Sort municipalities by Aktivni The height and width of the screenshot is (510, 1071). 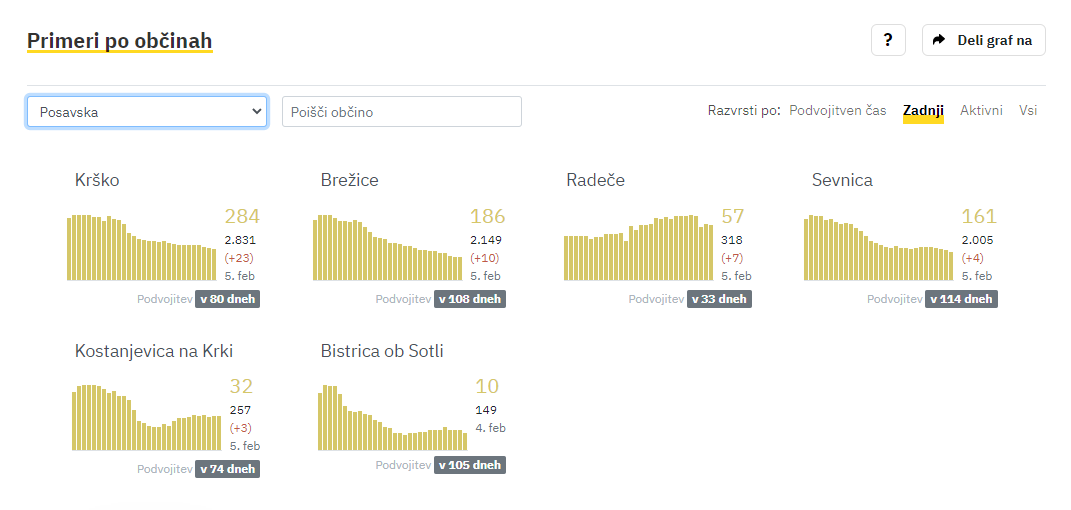point(981,111)
